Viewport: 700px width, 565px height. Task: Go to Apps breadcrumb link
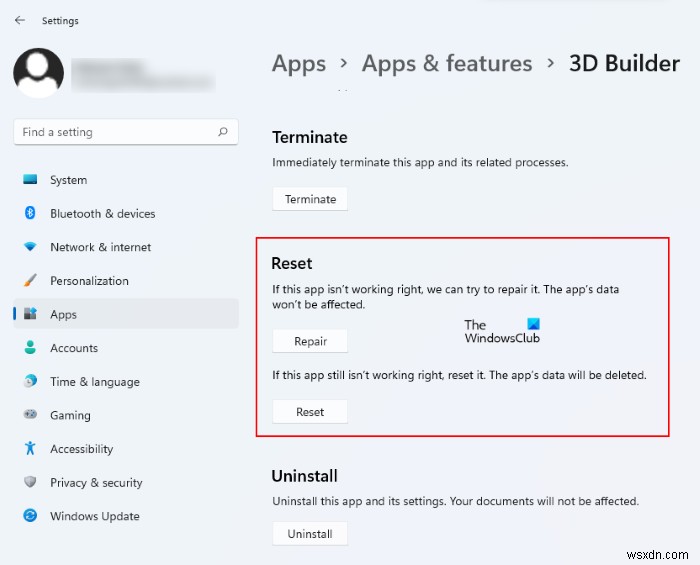(299, 64)
